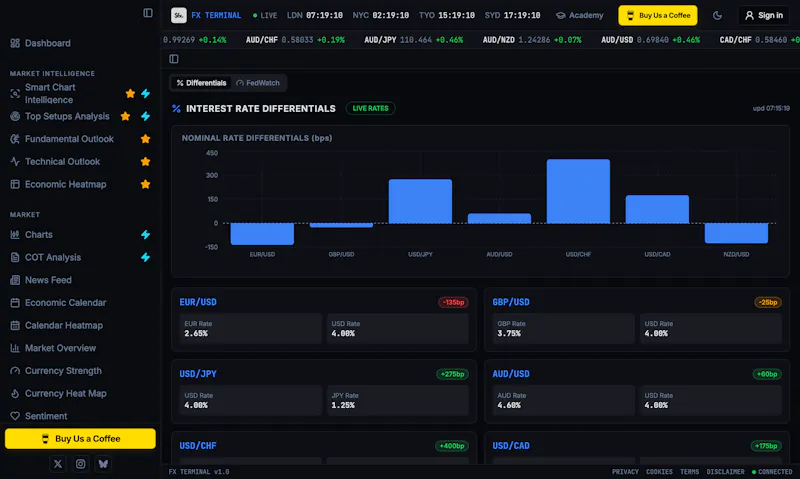
Task: Collapse the sidebar with the top panel icon
Action: (148, 13)
